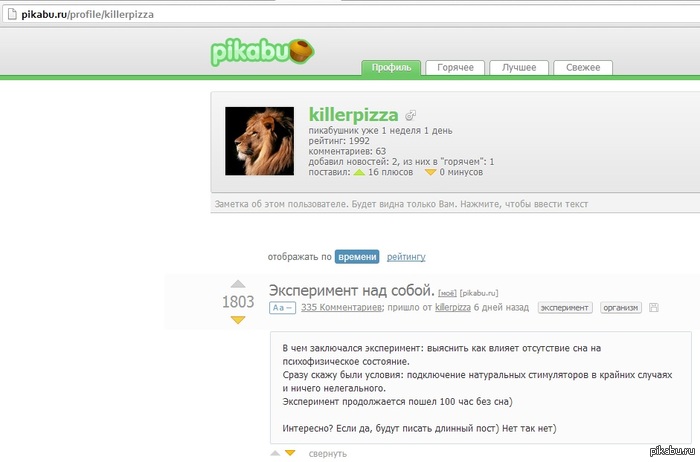Viewport: 700px width, 462px height.
Task: Click the save post floppy icon
Action: [x=654, y=308]
